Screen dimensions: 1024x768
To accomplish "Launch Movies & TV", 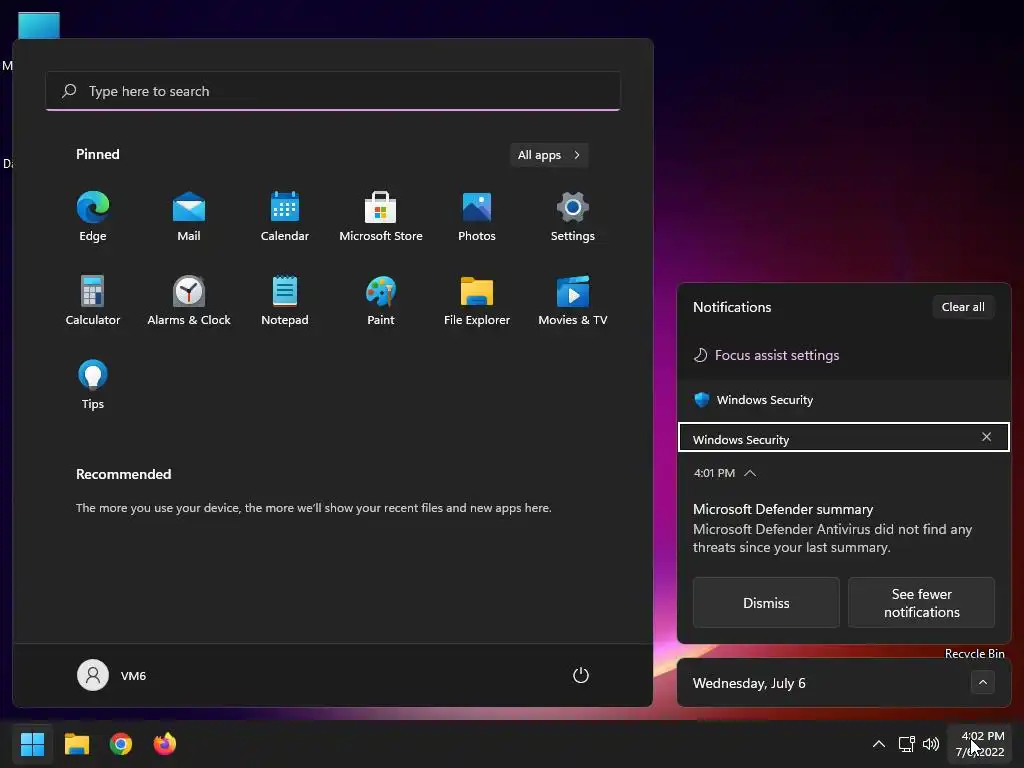I will click(x=573, y=301).
